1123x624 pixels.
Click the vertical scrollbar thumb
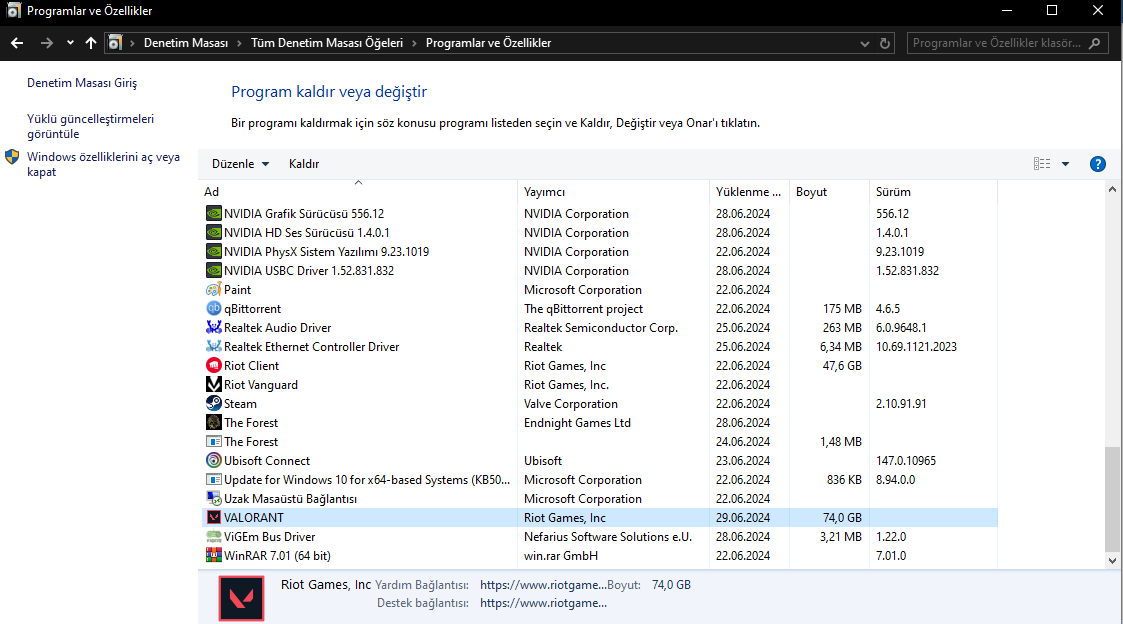[1112, 498]
